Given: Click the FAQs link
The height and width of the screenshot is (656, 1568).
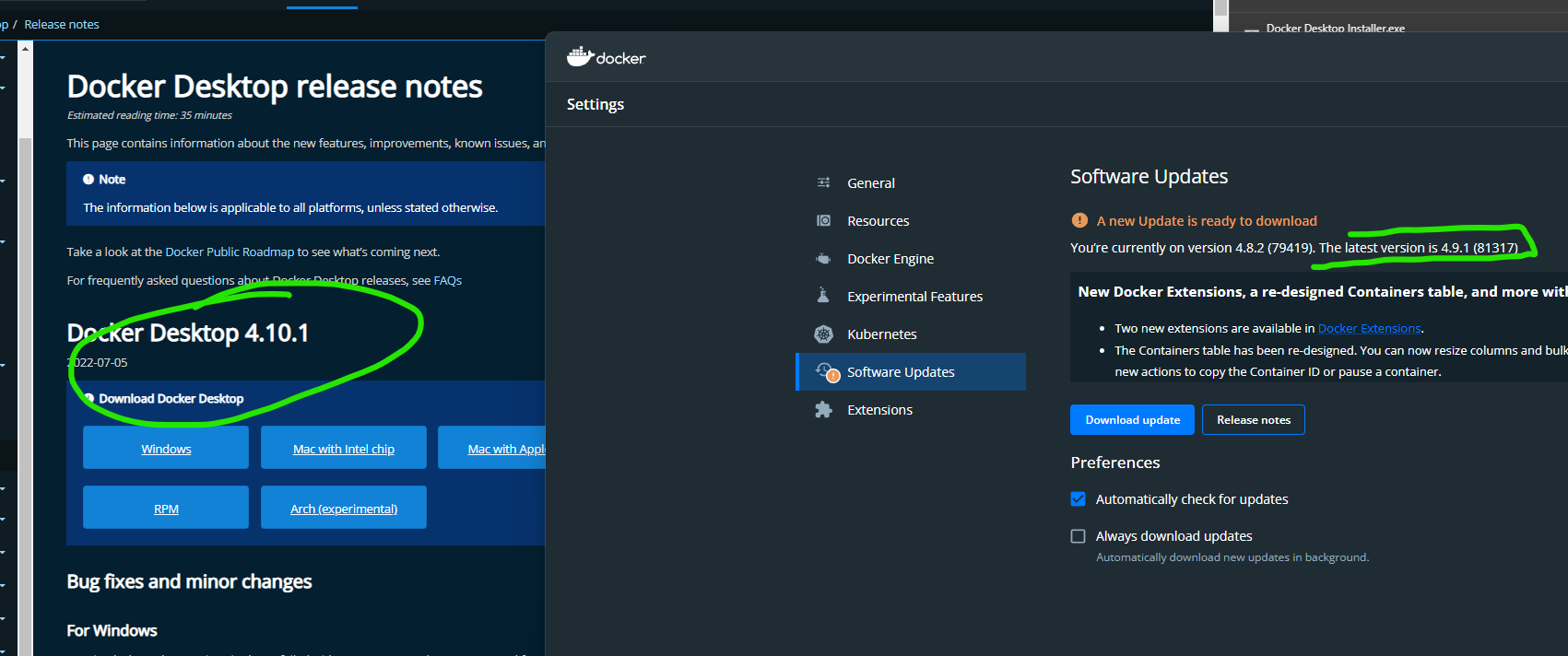Looking at the screenshot, I should point(447,281).
